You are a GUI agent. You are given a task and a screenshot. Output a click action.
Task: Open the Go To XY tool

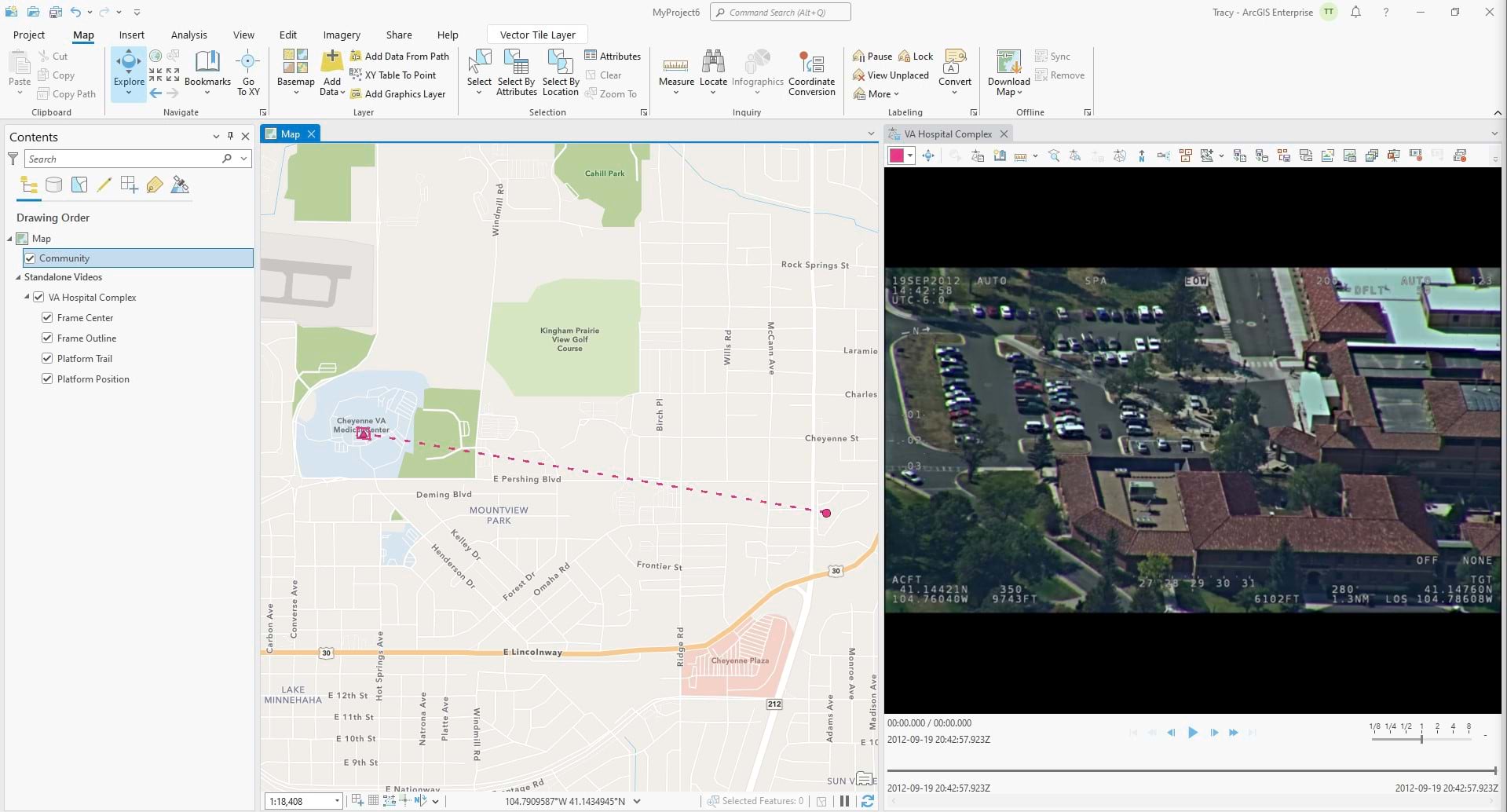pos(248,74)
